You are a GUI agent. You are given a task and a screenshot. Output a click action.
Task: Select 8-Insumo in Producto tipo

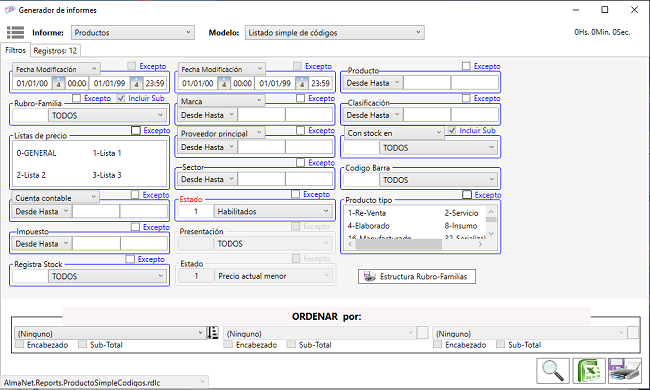point(461,226)
